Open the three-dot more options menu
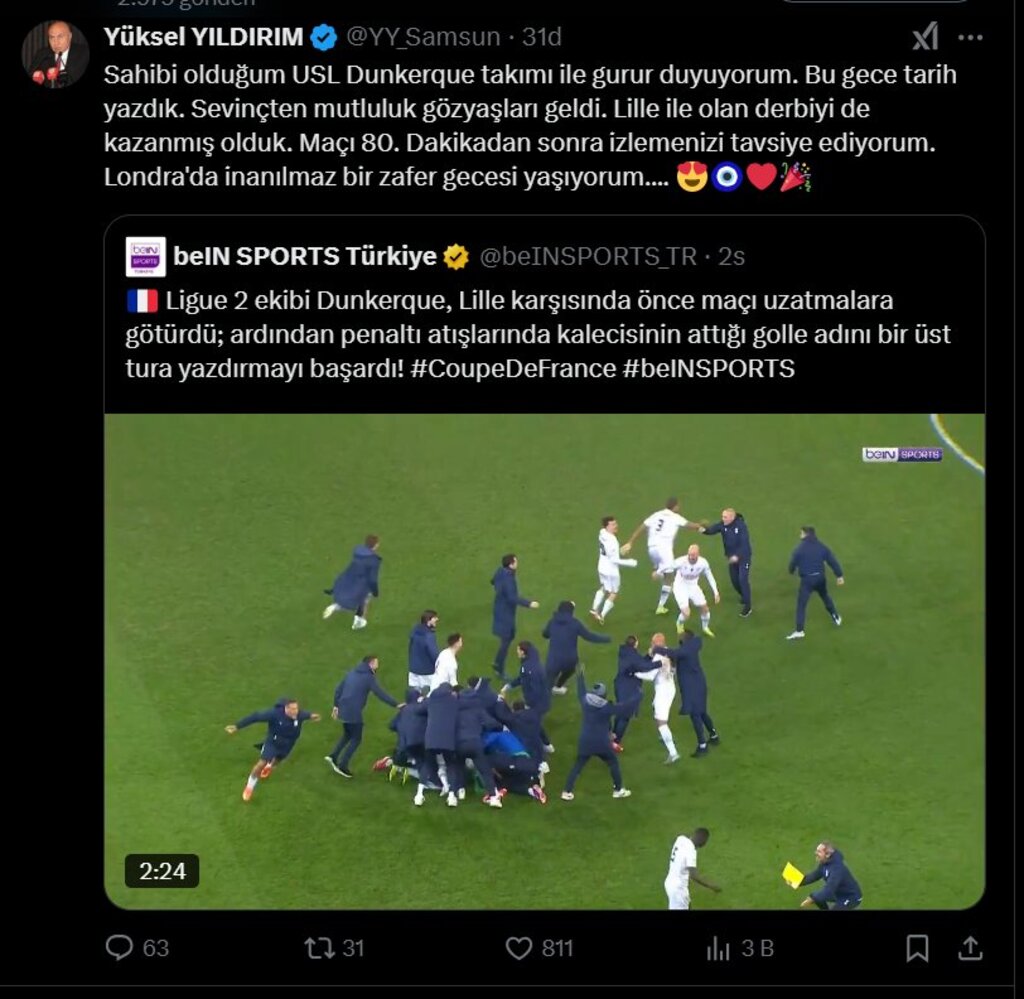 (970, 38)
